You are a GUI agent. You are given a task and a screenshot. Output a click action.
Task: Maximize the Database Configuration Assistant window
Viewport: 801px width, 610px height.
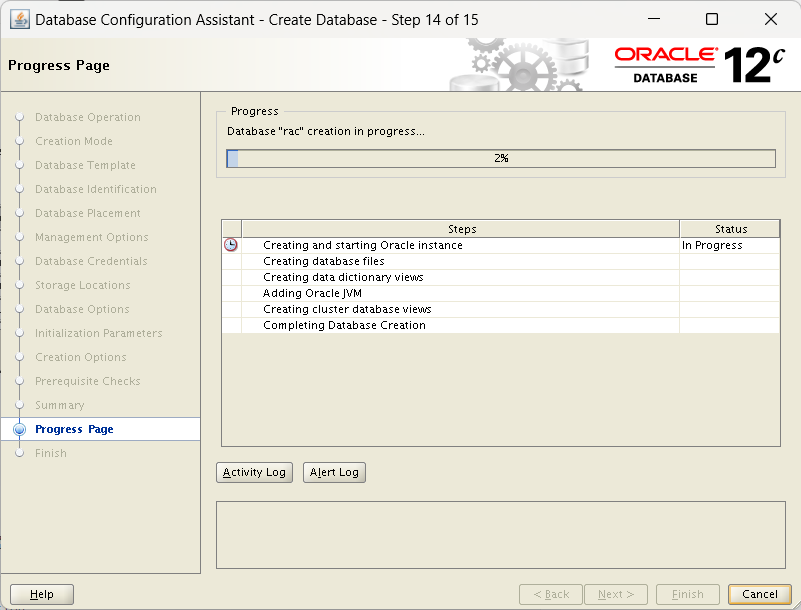712,19
